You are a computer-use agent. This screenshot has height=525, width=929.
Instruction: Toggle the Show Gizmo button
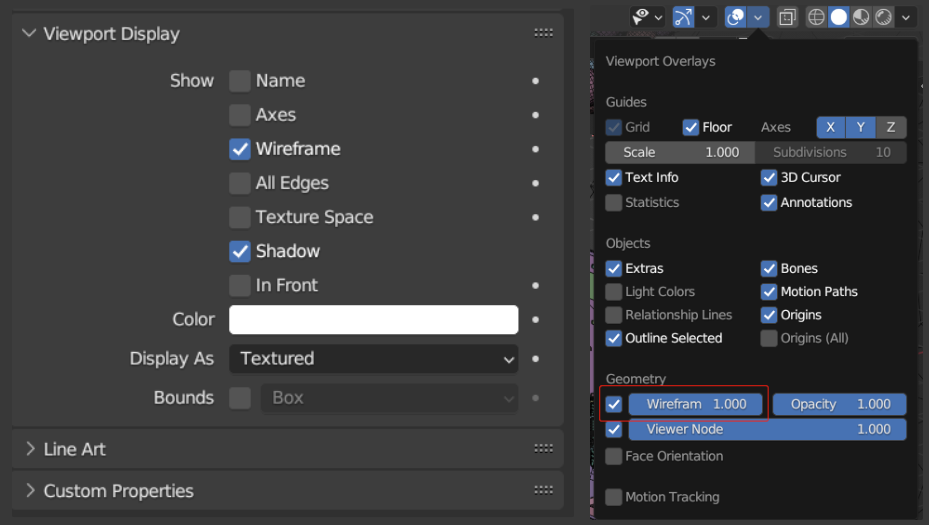(x=684, y=17)
